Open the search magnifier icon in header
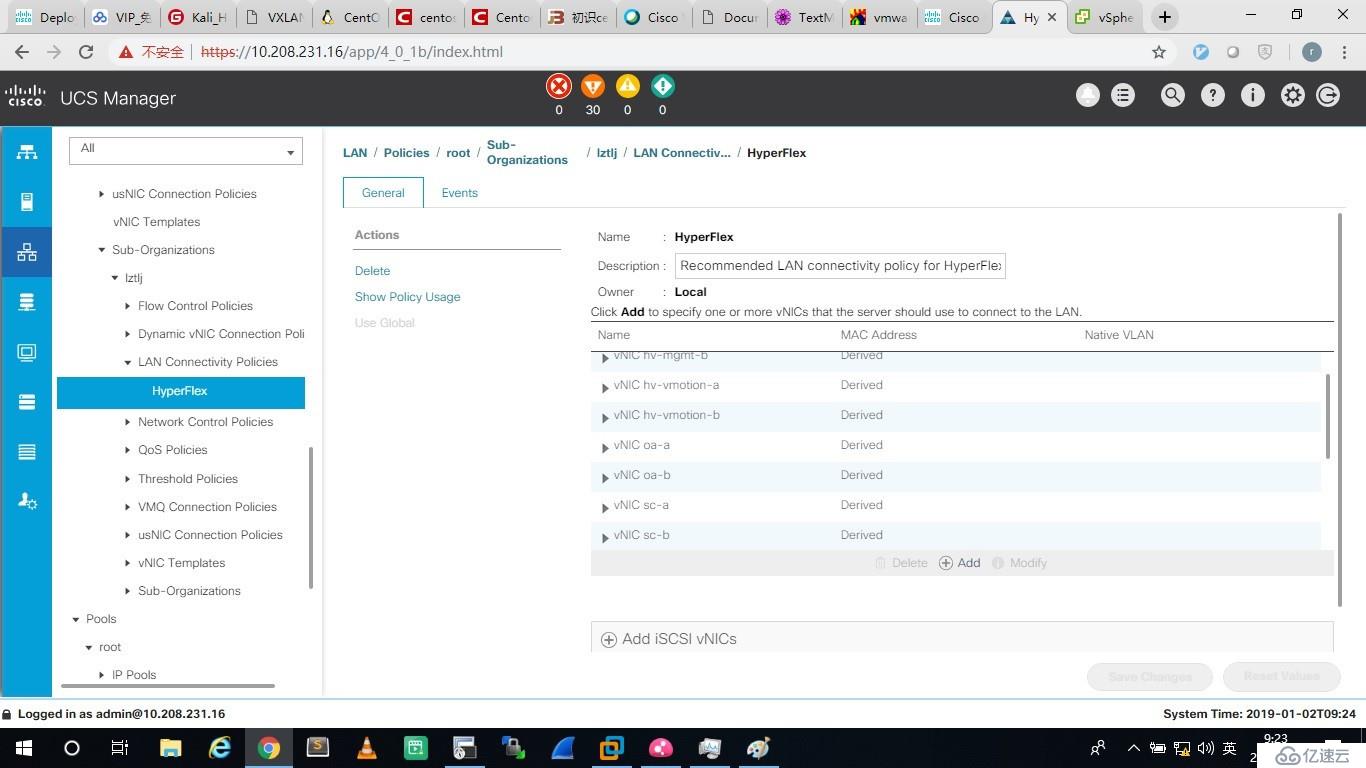 pyautogui.click(x=1172, y=95)
